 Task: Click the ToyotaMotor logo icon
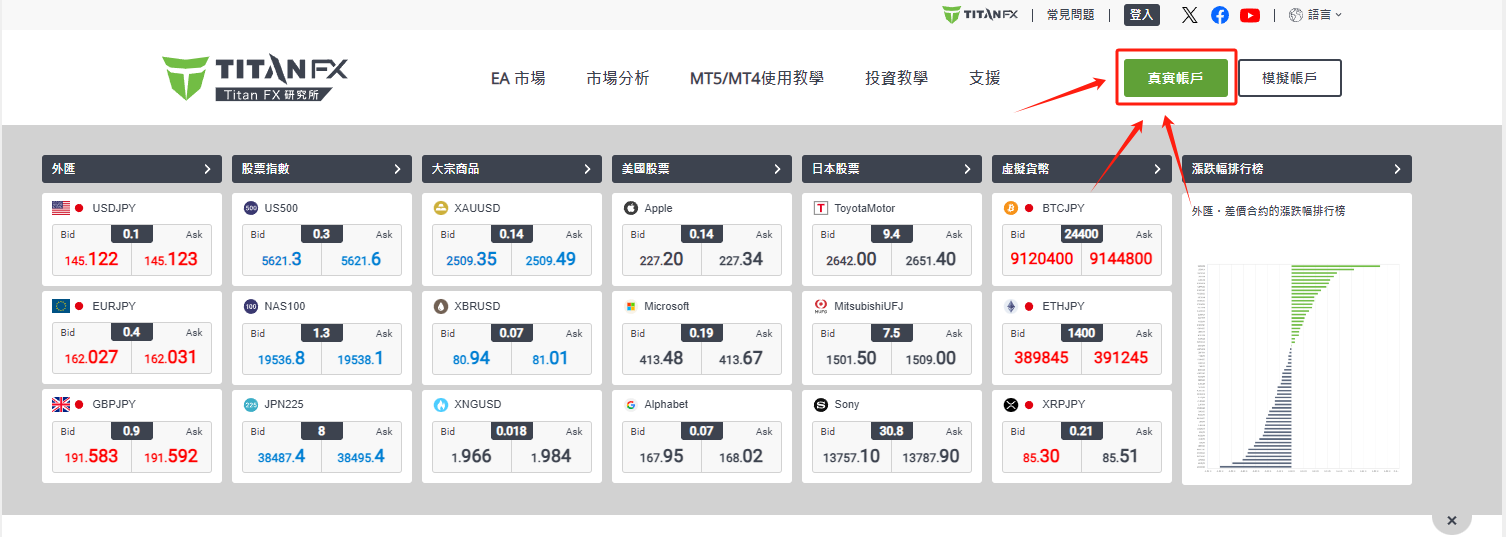821,208
